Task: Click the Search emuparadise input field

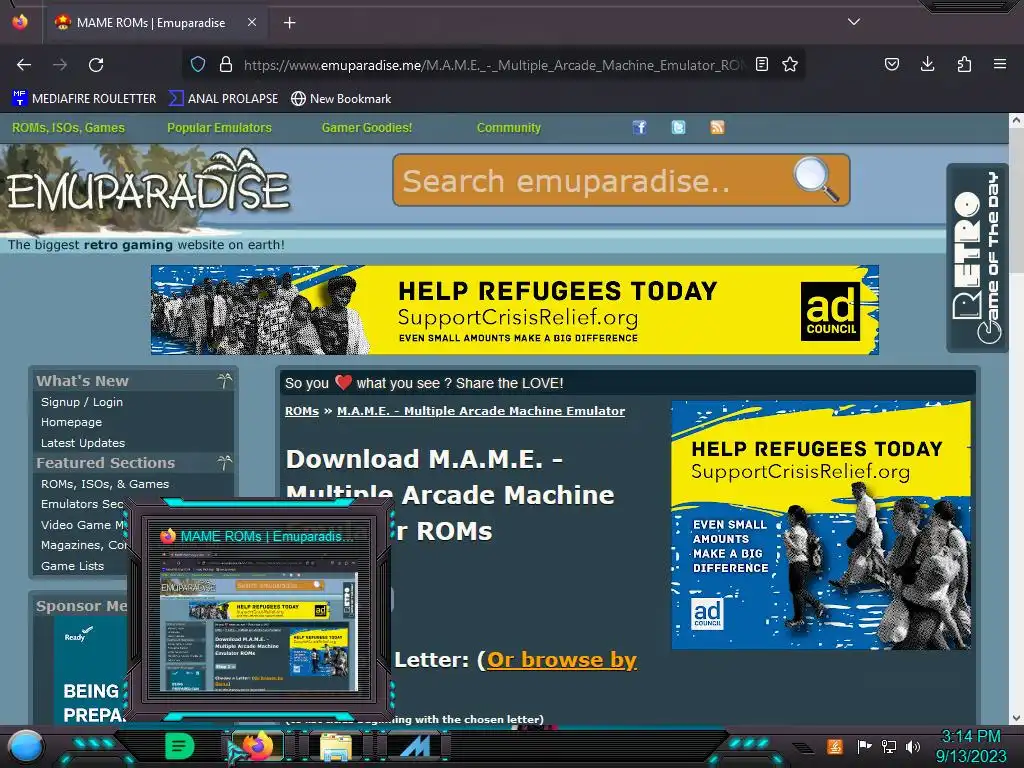Action: (x=591, y=181)
